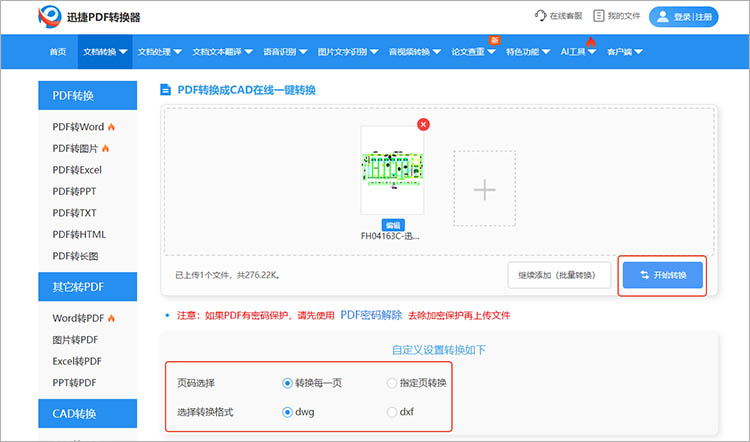The image size is (750, 442).
Task: Select Word转PDF in sidebar
Action: (78, 318)
